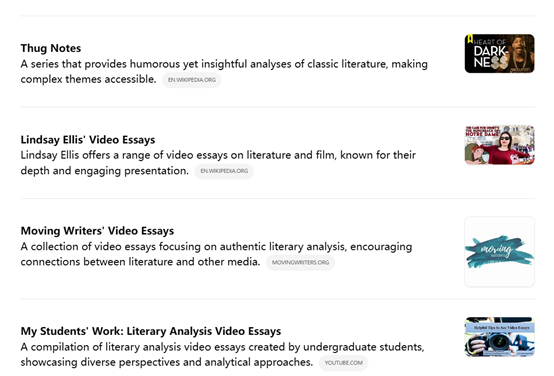Click the "moving" brushstroke logo text
The height and width of the screenshot is (376, 554).
click(497, 249)
